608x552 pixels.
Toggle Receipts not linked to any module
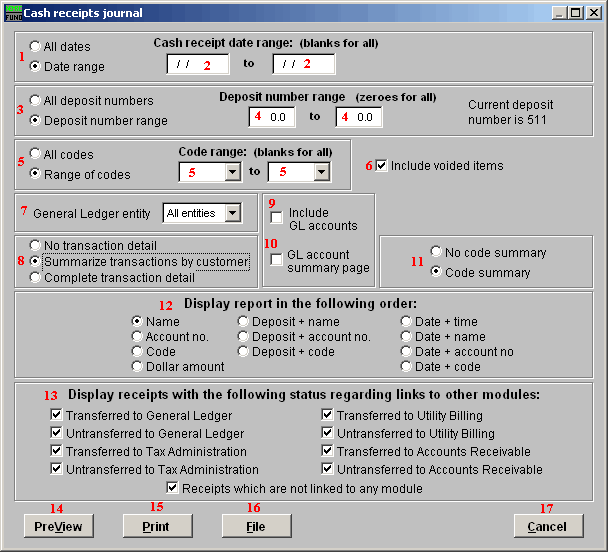pos(175,488)
